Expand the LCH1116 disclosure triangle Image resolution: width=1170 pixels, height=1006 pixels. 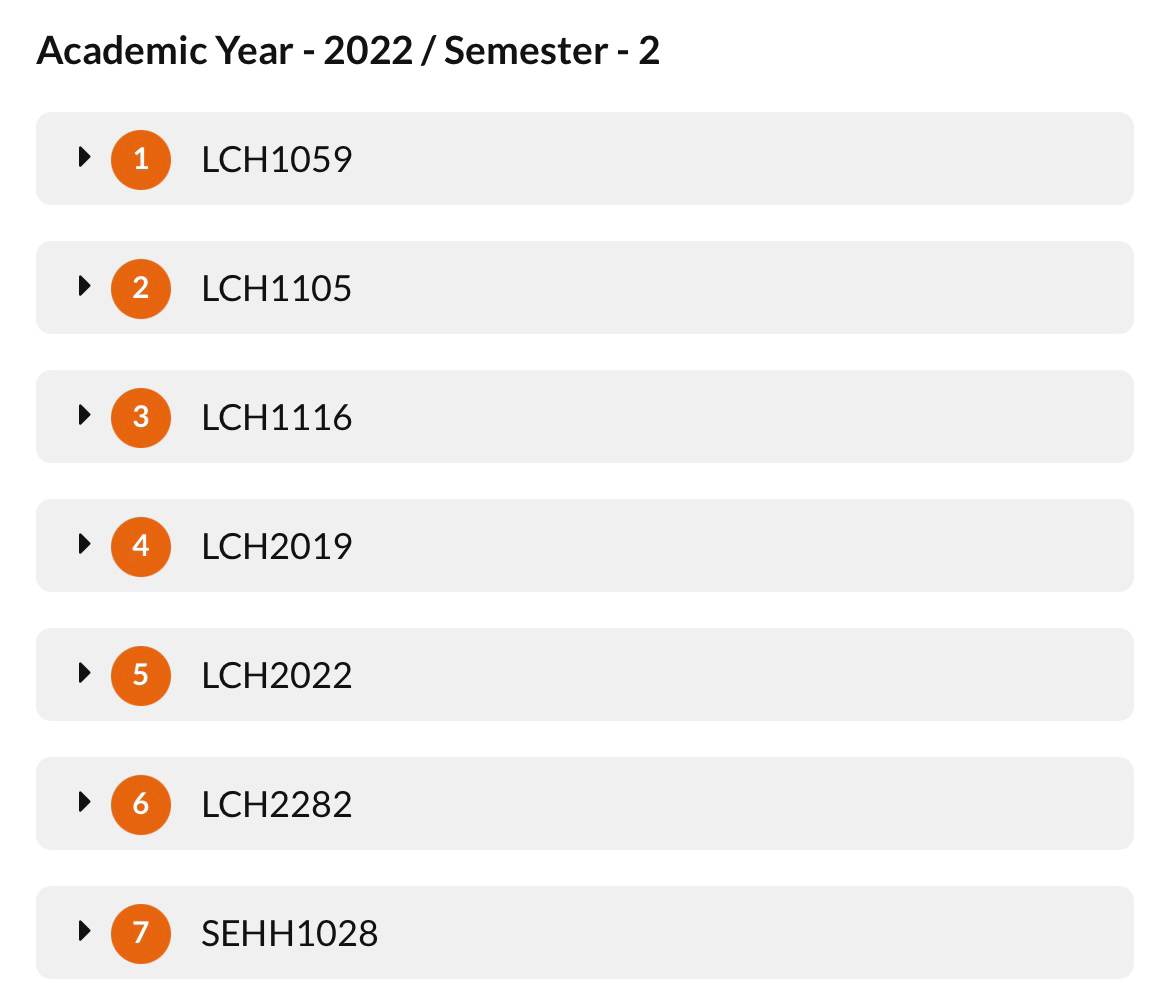pos(84,415)
